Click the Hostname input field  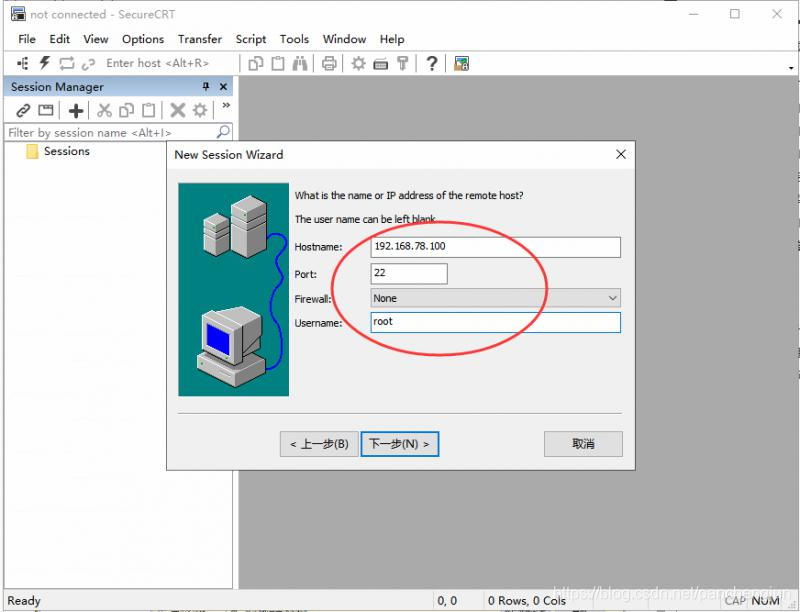click(495, 247)
